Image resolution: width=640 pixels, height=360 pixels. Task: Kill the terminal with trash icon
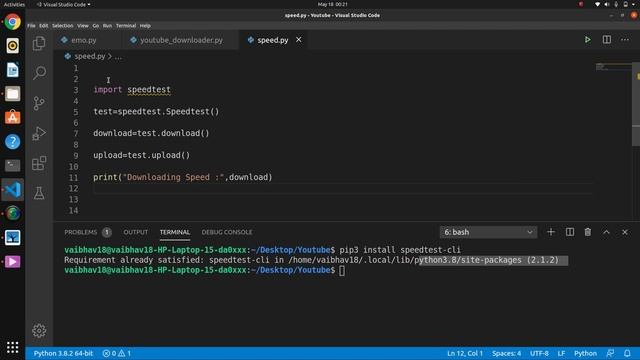click(587, 232)
